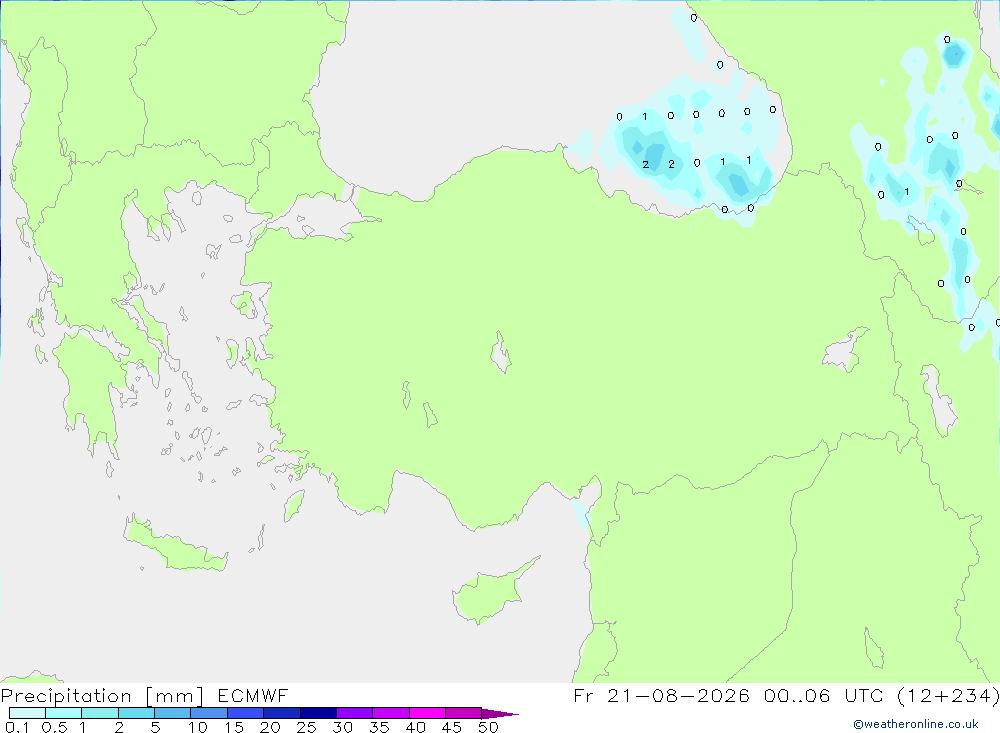Select the 0.1 mm lightest legend swatch
The width and height of the screenshot is (1000, 733).
(x=27, y=713)
